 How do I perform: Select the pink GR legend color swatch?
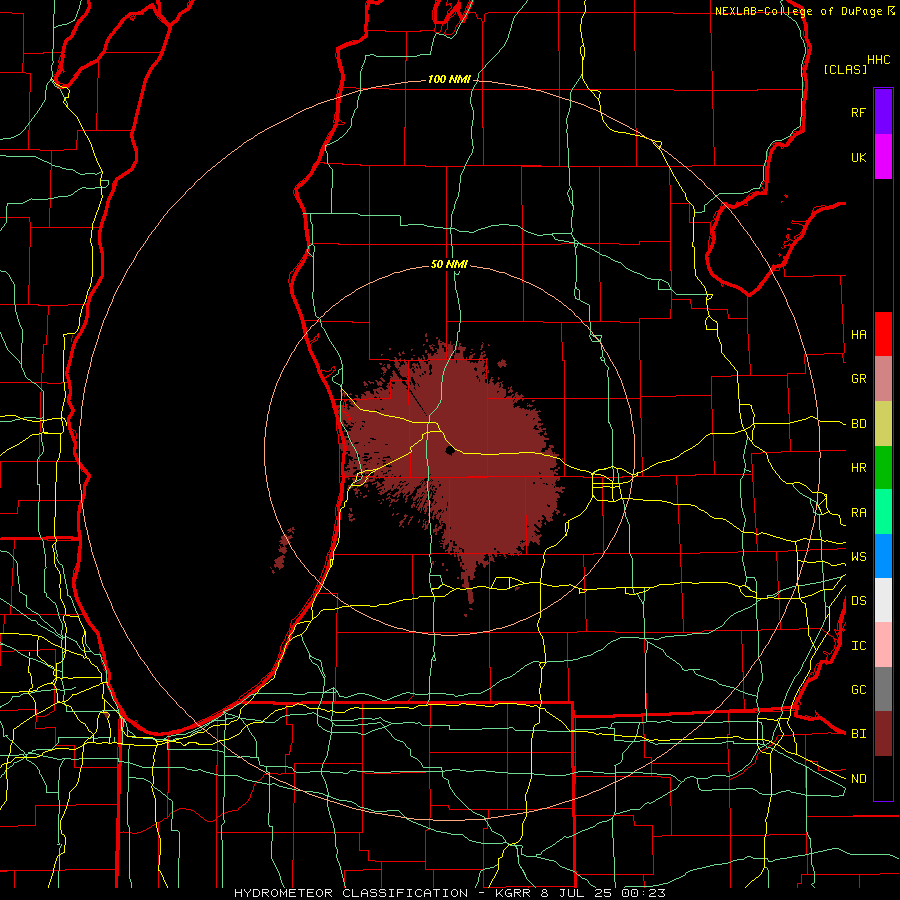click(883, 379)
